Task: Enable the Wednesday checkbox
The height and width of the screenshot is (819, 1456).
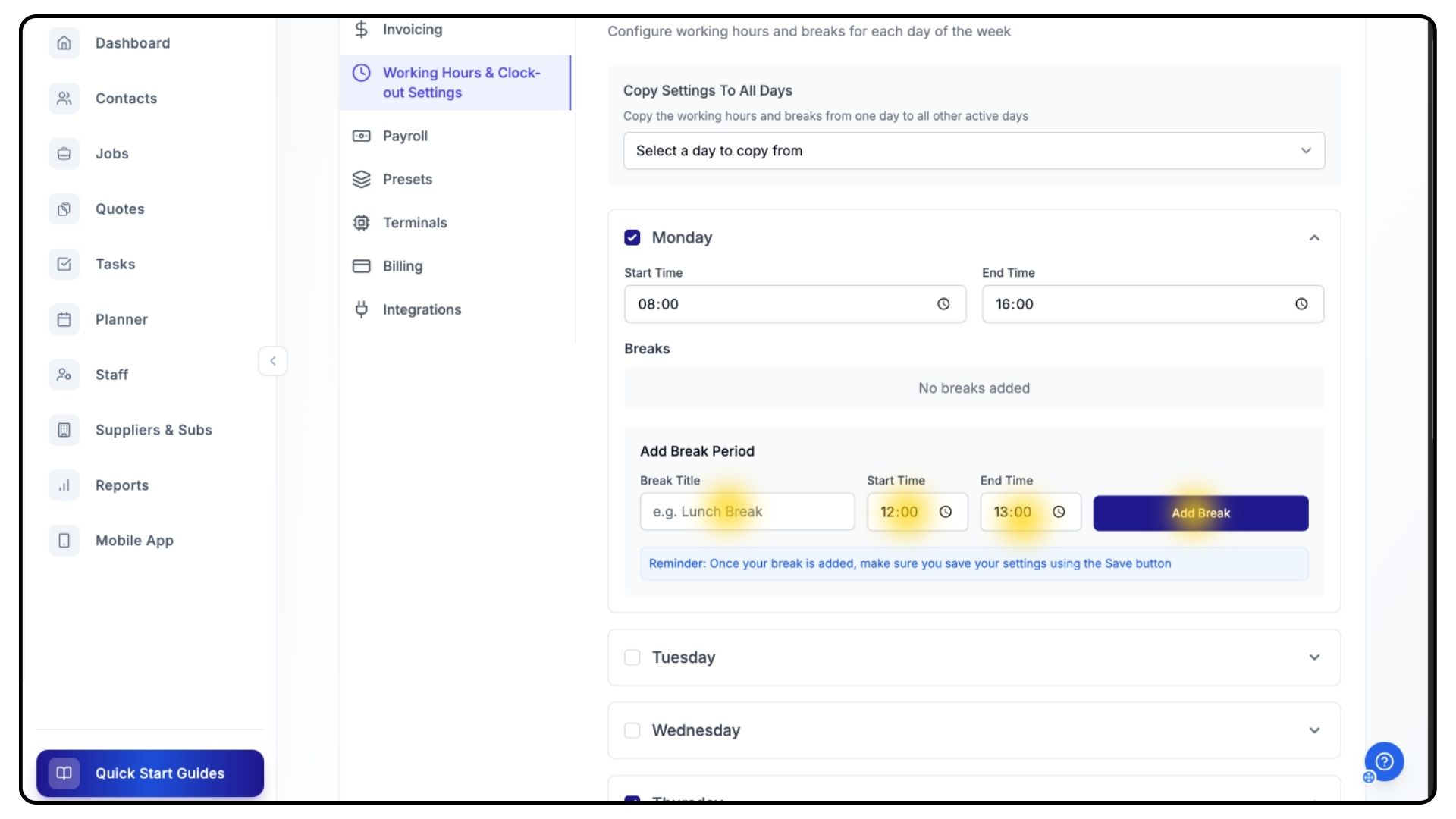Action: [x=632, y=730]
